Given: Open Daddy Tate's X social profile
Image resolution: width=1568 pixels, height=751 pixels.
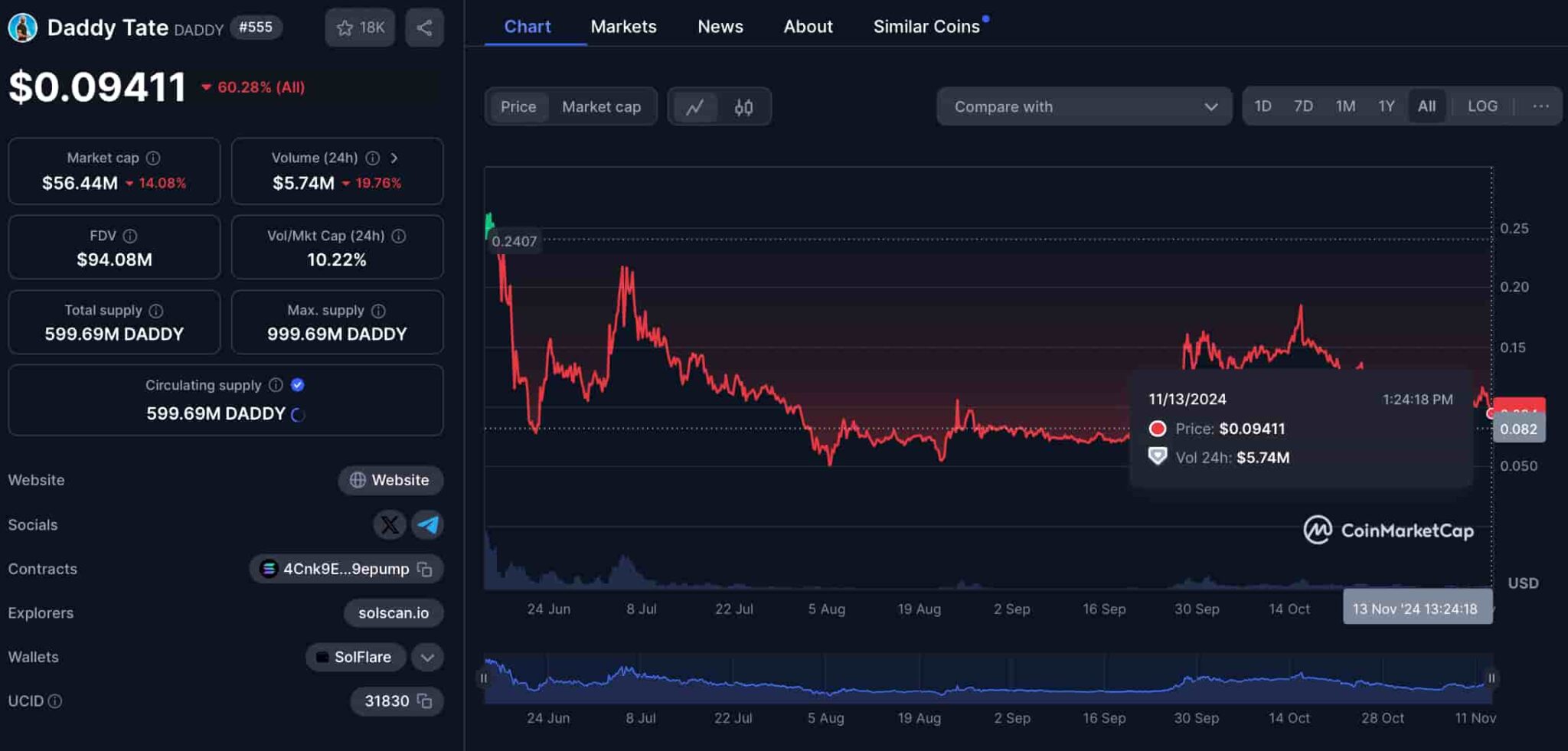Looking at the screenshot, I should (390, 524).
